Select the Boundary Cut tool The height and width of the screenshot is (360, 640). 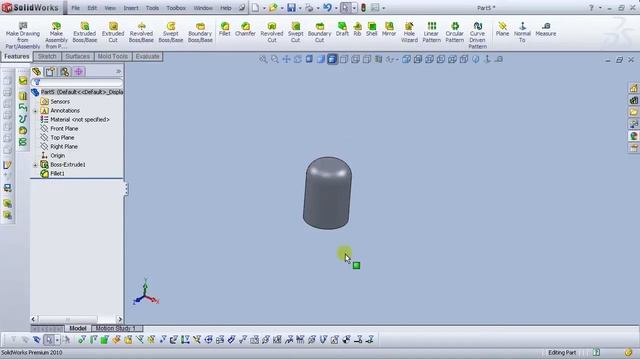(x=320, y=33)
